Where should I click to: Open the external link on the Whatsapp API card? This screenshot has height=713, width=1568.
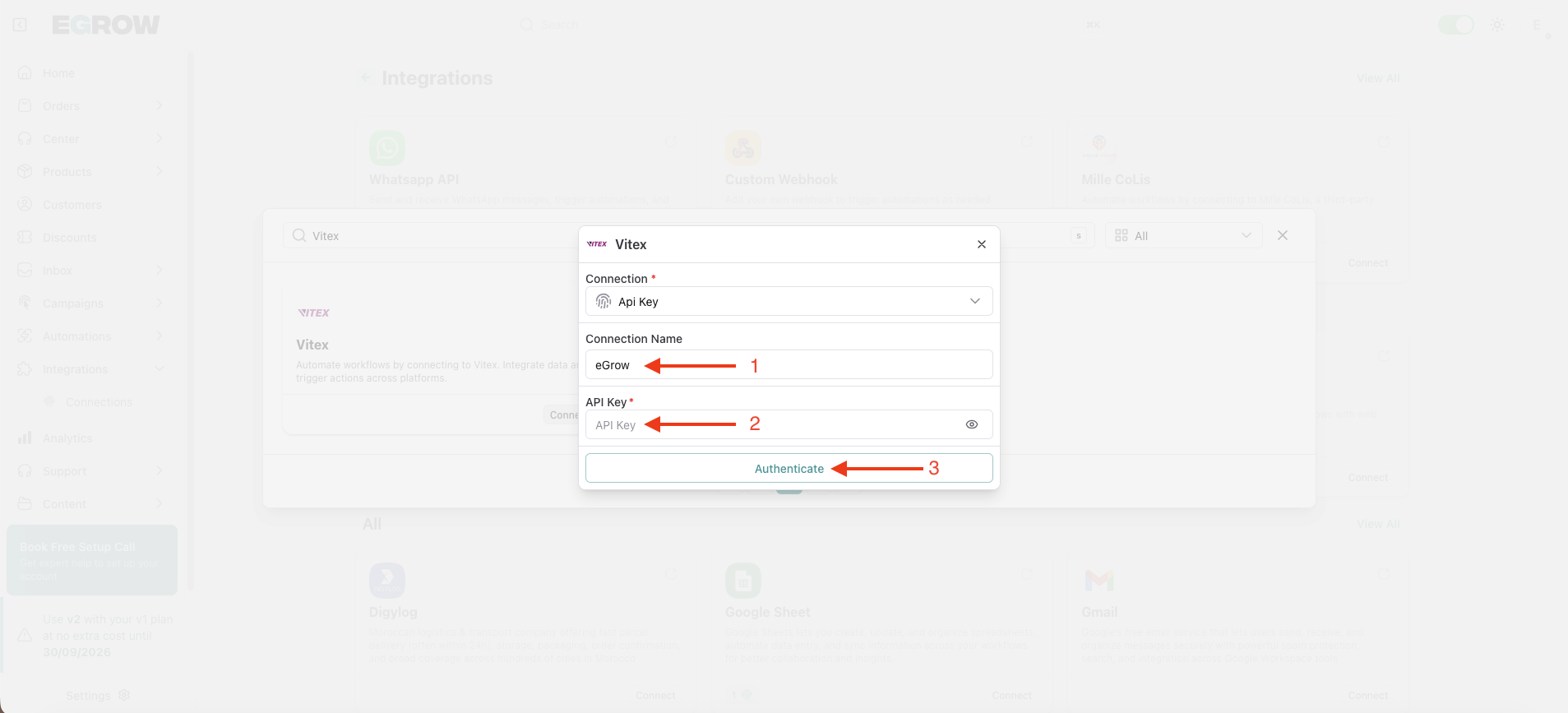click(x=671, y=141)
